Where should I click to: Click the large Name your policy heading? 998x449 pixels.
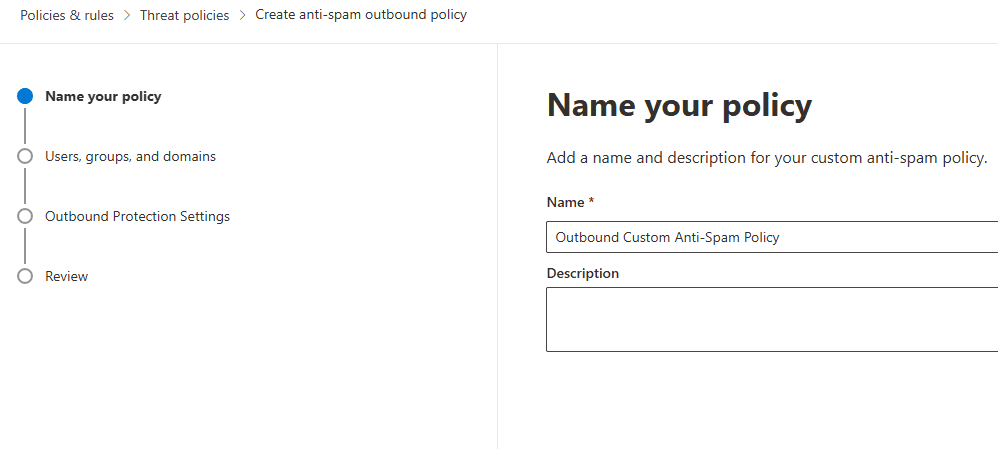[x=679, y=105]
